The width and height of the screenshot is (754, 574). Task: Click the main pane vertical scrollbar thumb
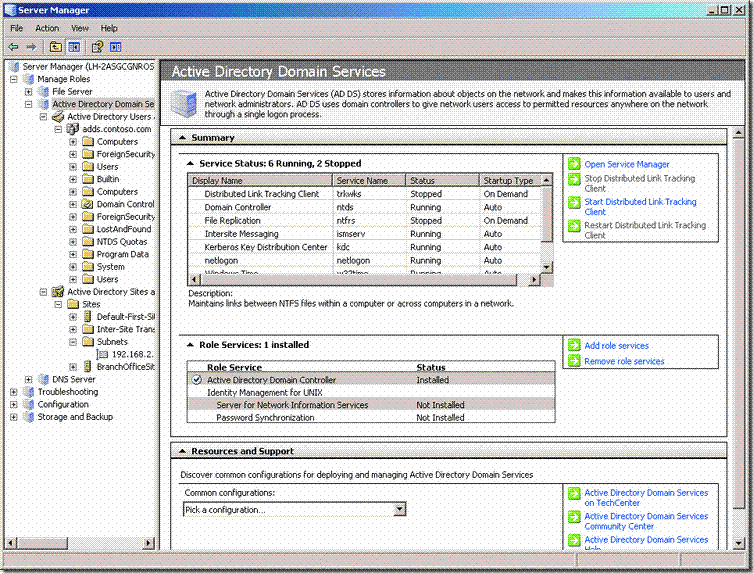[x=740, y=324]
